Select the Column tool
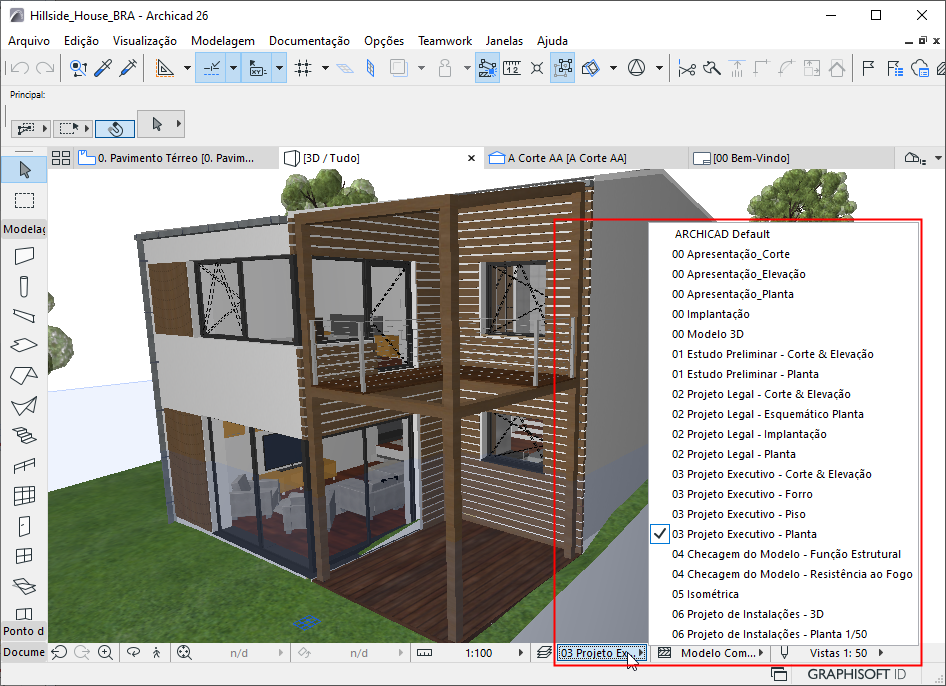Screen dimensions: 946x686 [x=24, y=287]
